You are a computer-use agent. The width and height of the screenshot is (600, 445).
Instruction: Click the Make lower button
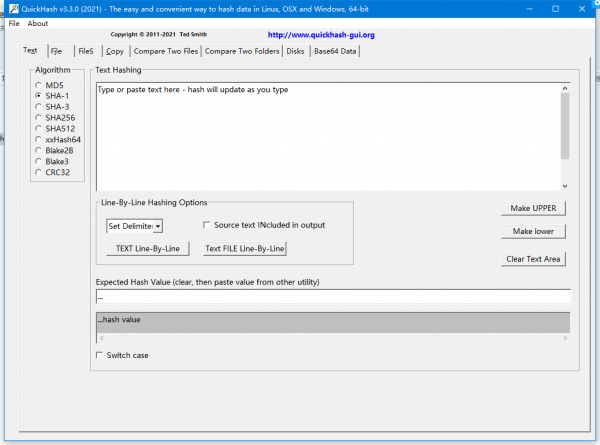coord(533,231)
